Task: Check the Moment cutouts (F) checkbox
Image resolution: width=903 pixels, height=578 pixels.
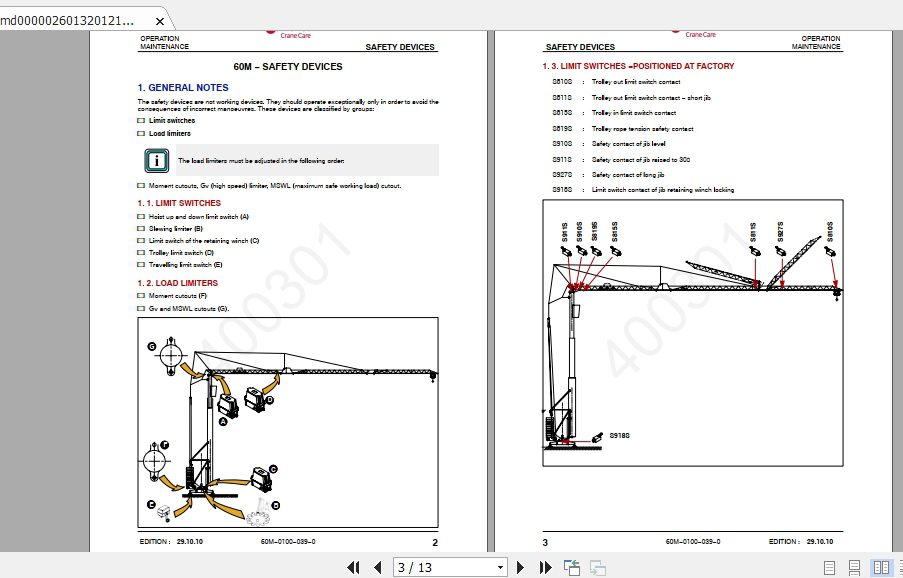Action: pyautogui.click(x=139, y=295)
